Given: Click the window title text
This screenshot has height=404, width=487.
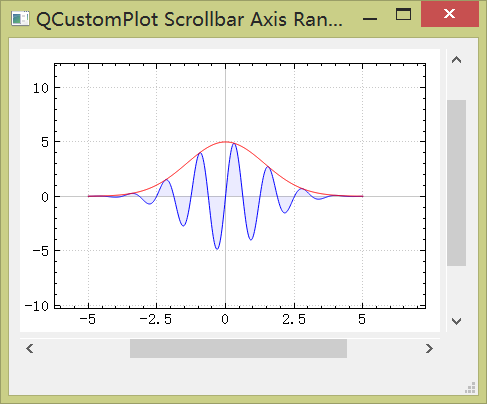Looking at the screenshot, I should point(189,19).
